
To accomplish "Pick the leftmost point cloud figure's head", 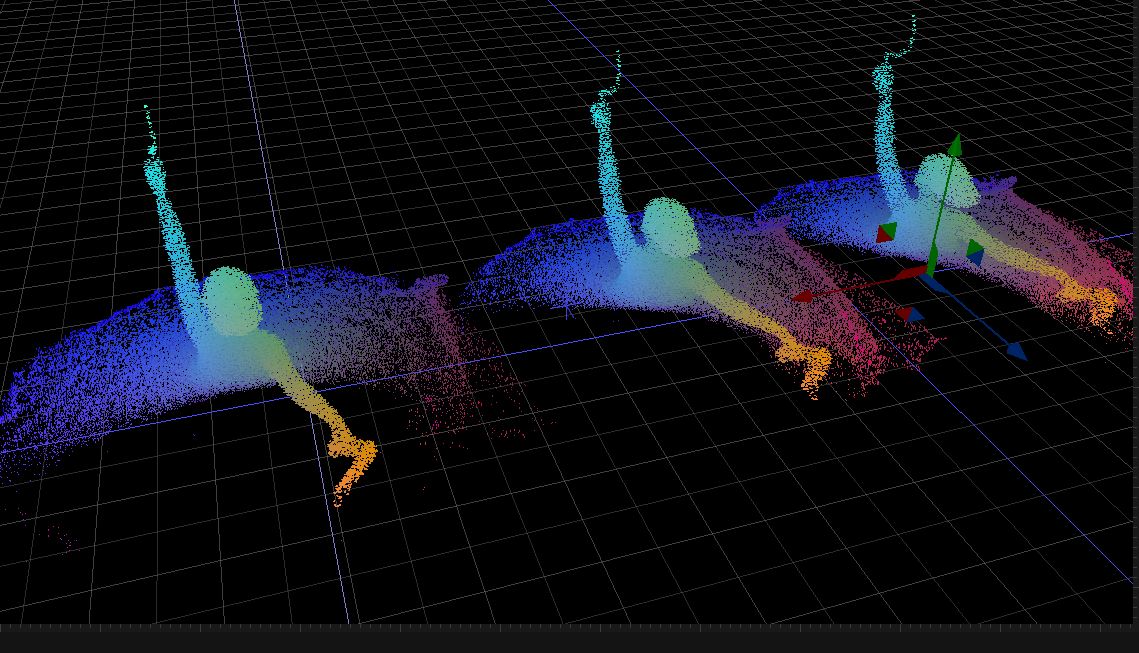I will coord(231,301).
